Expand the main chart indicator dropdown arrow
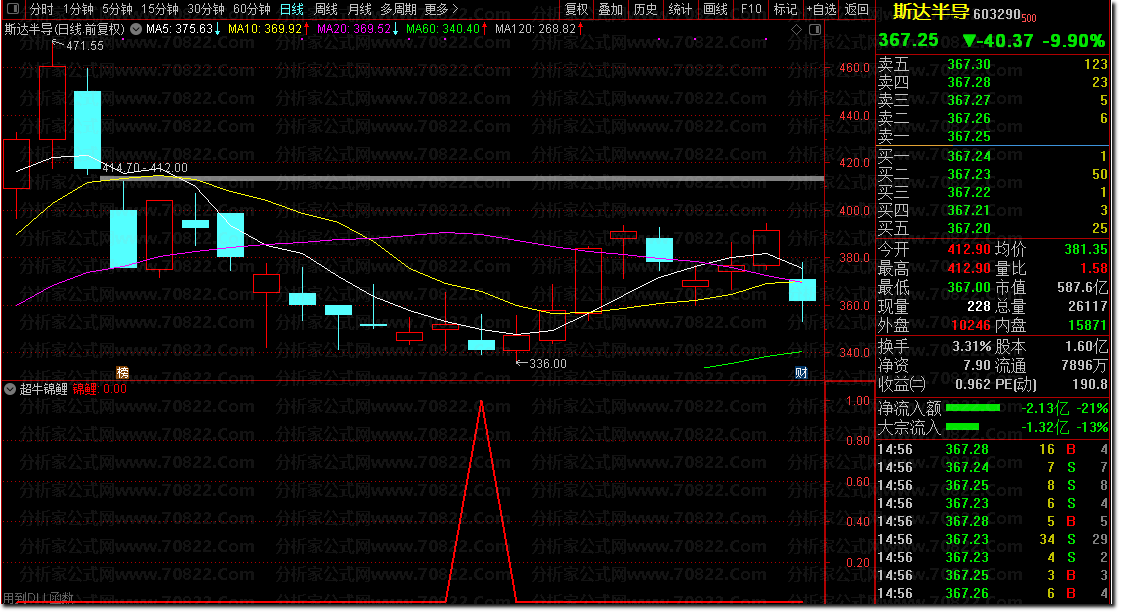Image resolution: width=1121 pixels, height=612 pixels. pyautogui.click(x=137, y=29)
